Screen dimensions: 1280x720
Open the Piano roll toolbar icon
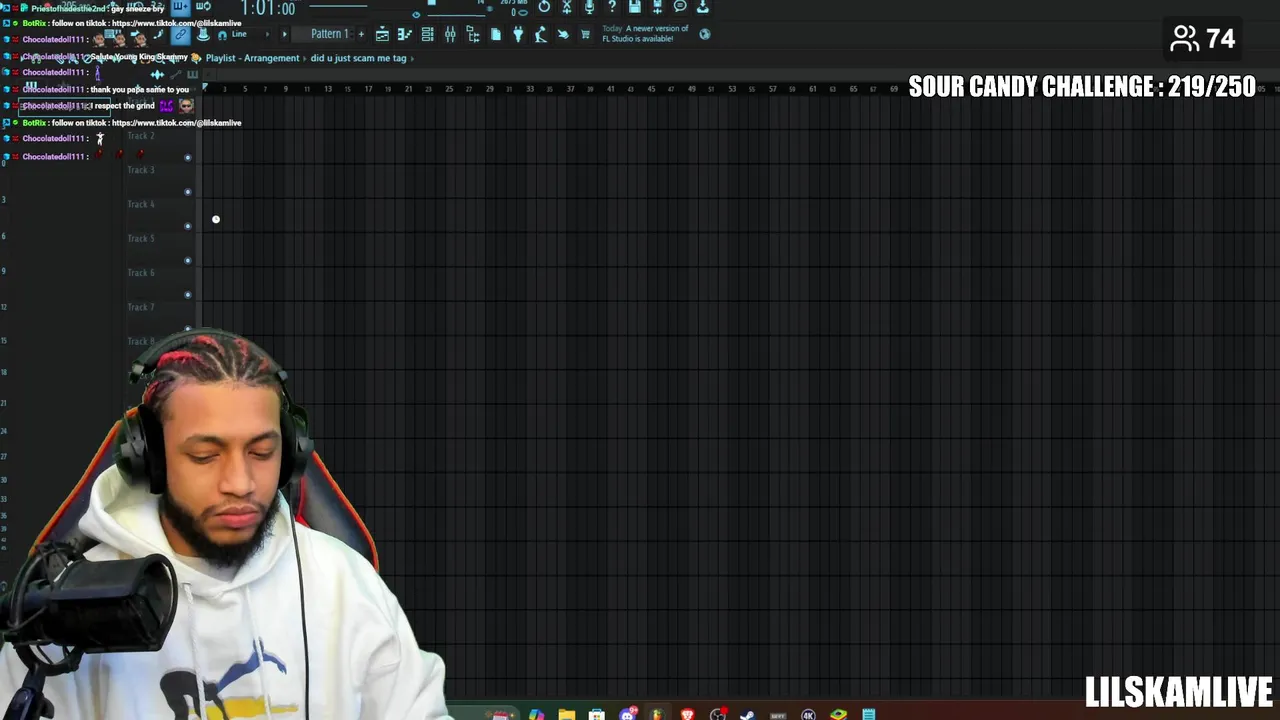(405, 34)
